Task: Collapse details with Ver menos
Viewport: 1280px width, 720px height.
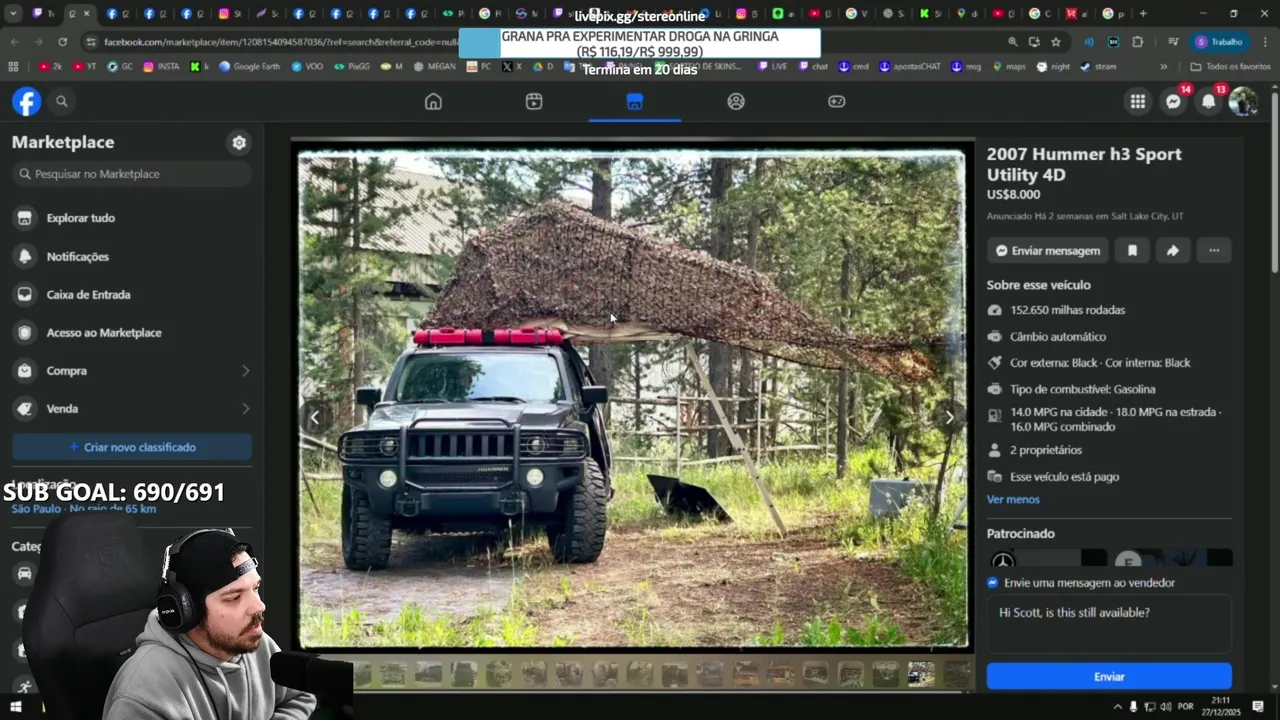Action: (x=1013, y=499)
